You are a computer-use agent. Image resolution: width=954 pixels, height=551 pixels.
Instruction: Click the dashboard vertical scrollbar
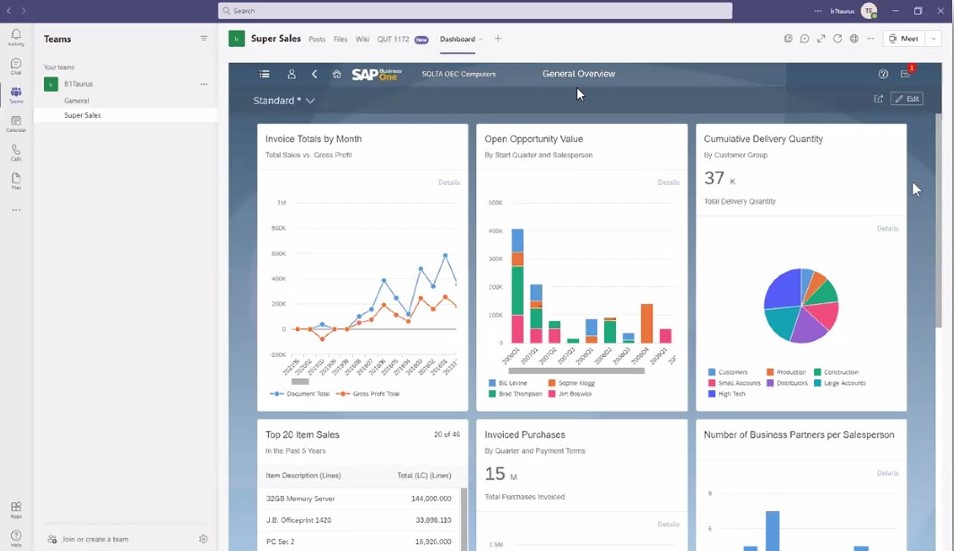938,220
